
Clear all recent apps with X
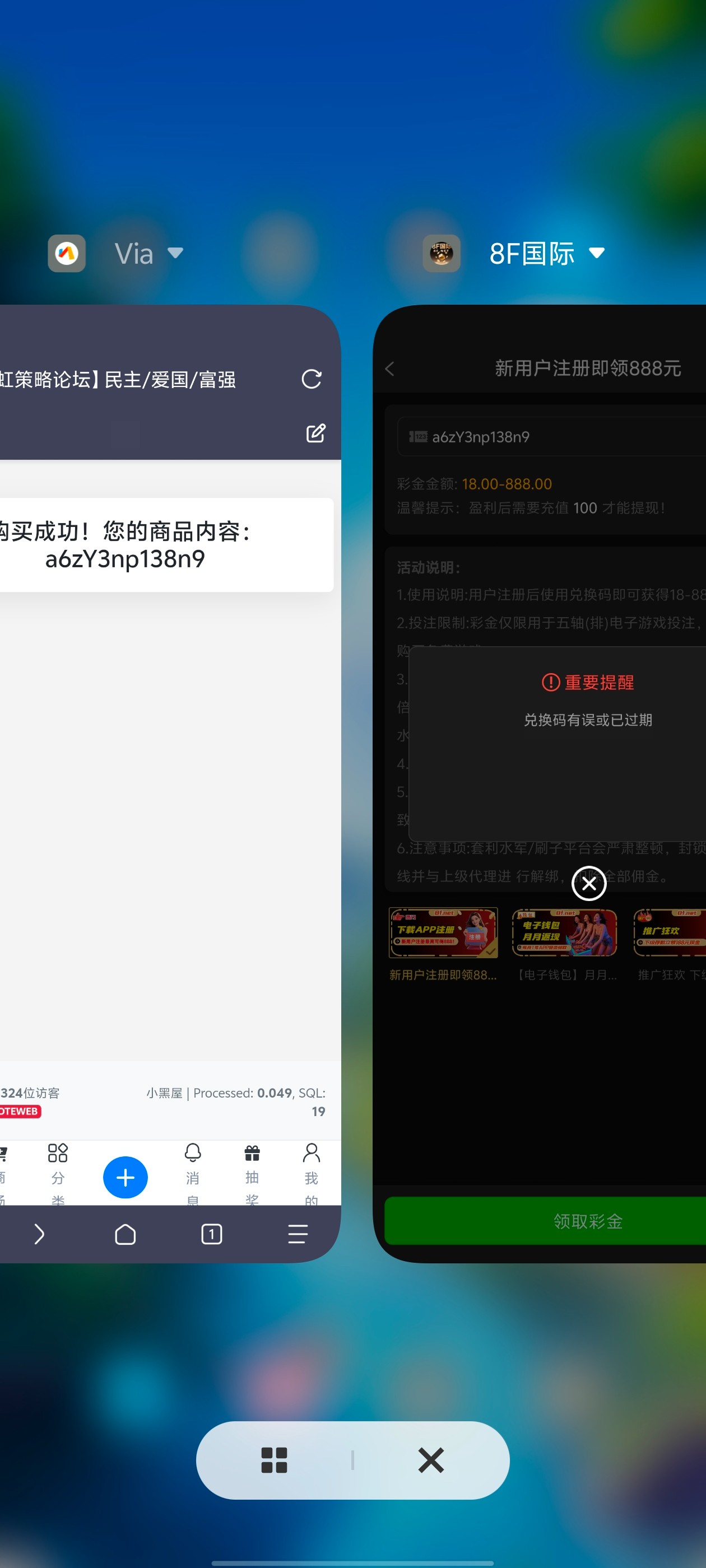click(x=431, y=1460)
